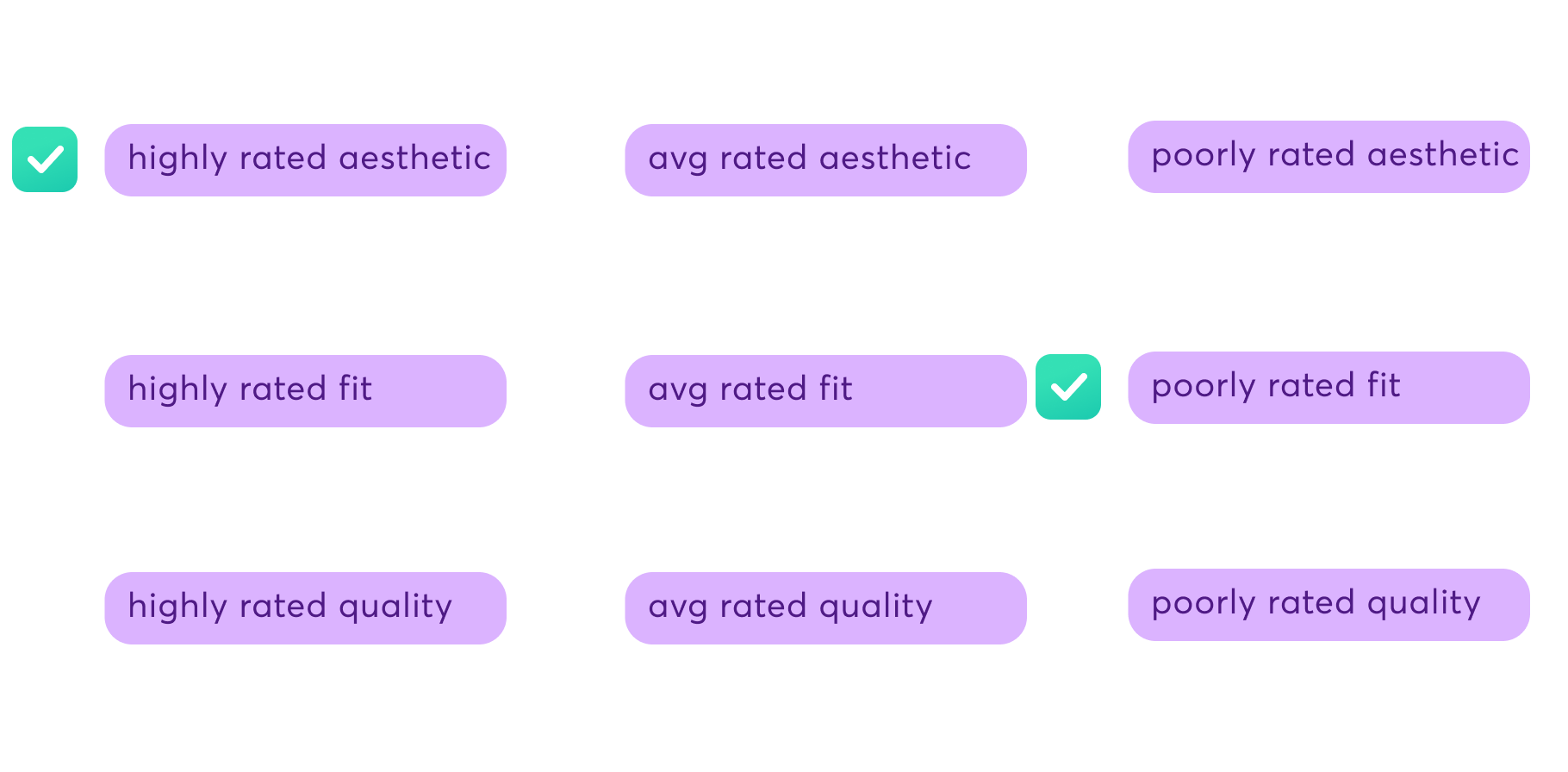Uncheck the green checkbox beside highly rated aesthetic
1568x772 pixels.
coord(45,159)
